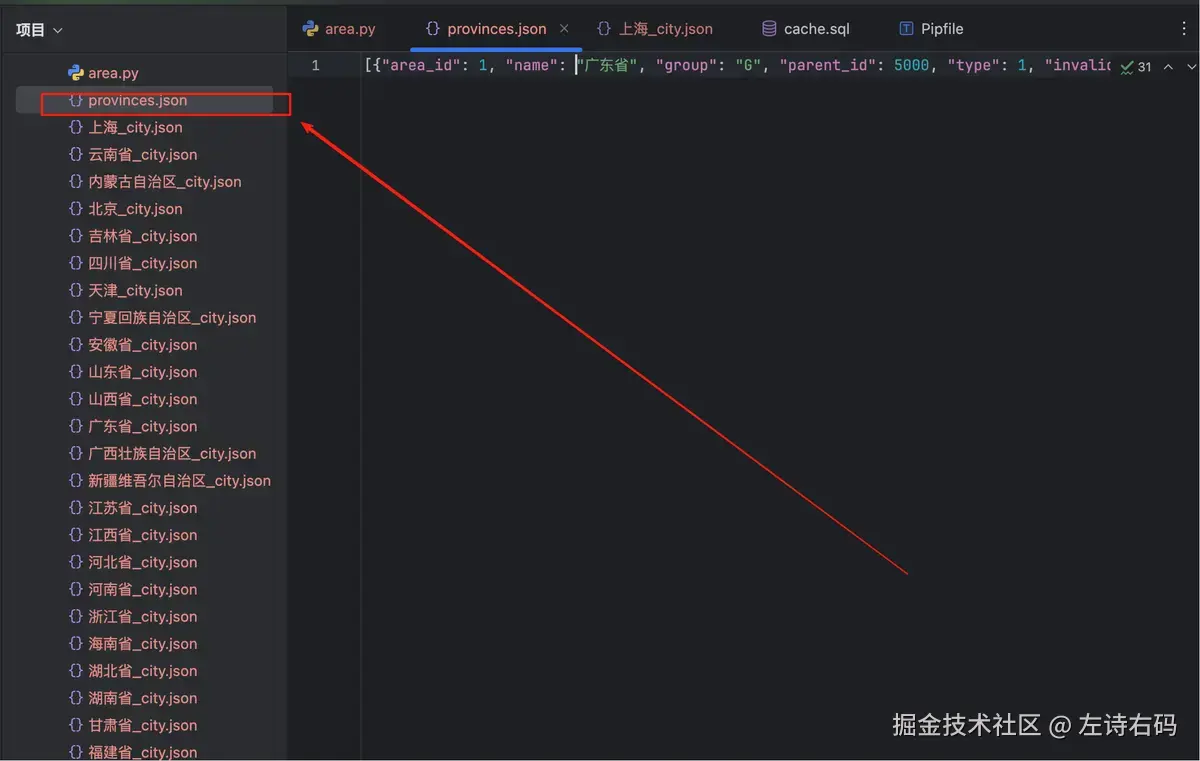Viewport: 1200px width, 761px height.
Task: Switch to the 上海_city.json tab
Action: [x=665, y=28]
